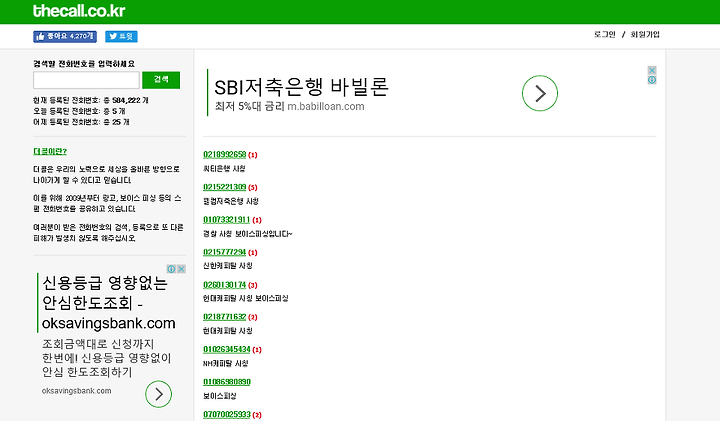Open phone number 01086980890
720x421 pixels.
[x=227, y=382]
